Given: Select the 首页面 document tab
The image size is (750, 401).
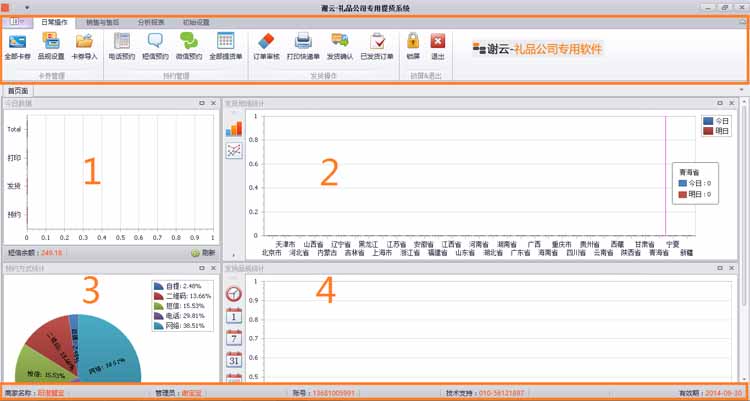Looking at the screenshot, I should [18, 90].
